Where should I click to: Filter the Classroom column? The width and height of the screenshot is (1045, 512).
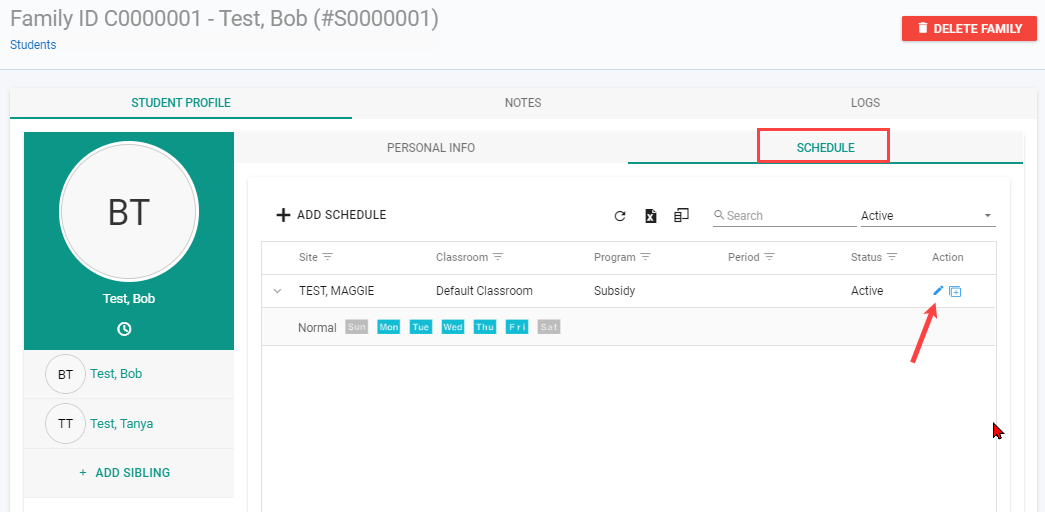click(x=498, y=257)
